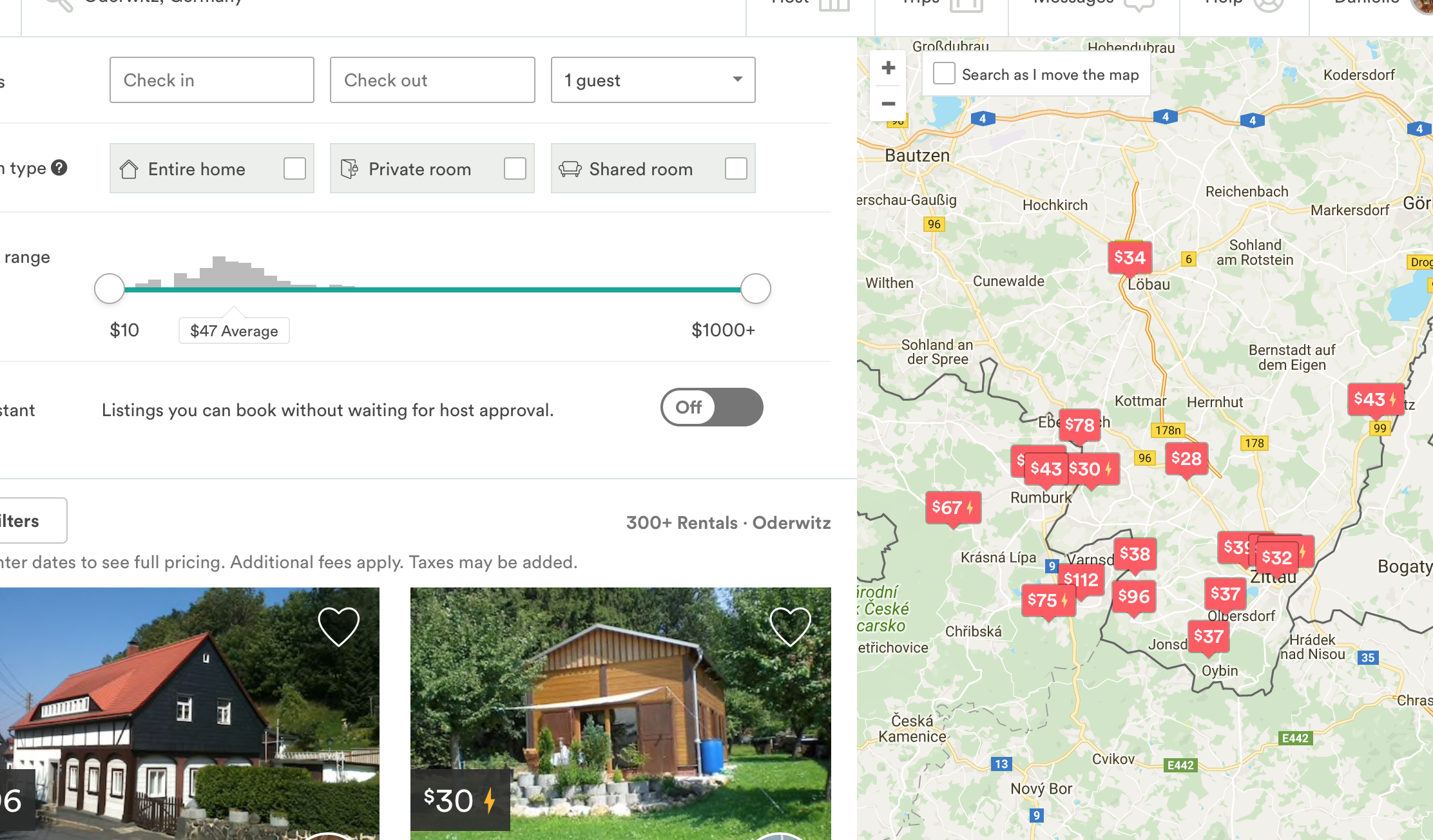Click the $67 instant-book map marker

click(x=952, y=508)
